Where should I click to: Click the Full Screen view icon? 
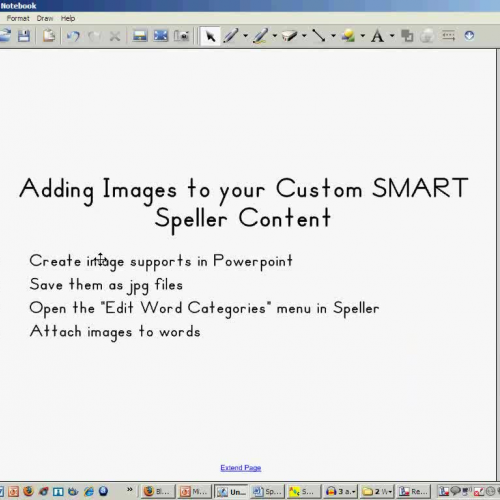click(161, 36)
